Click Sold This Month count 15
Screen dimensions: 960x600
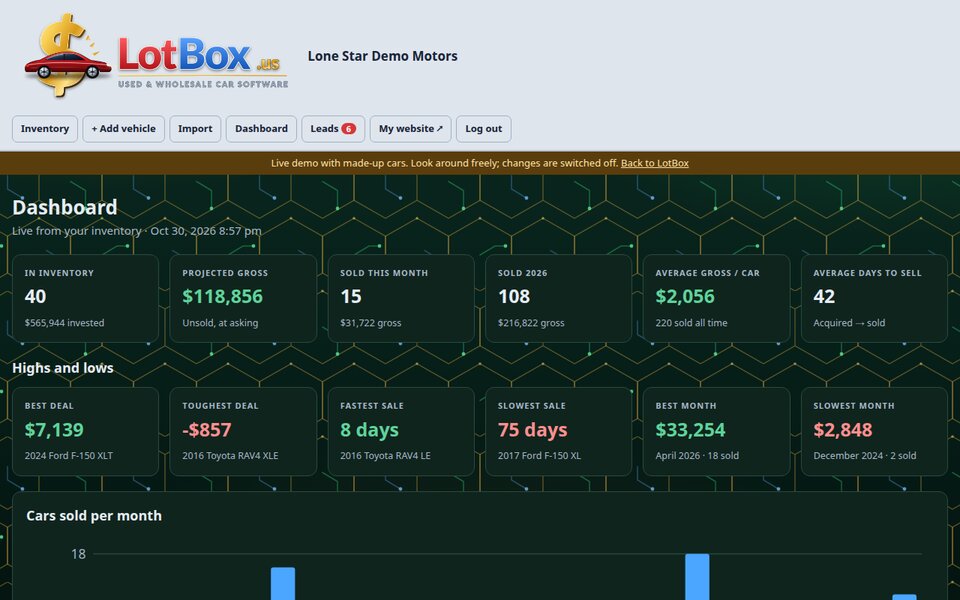click(x=351, y=296)
